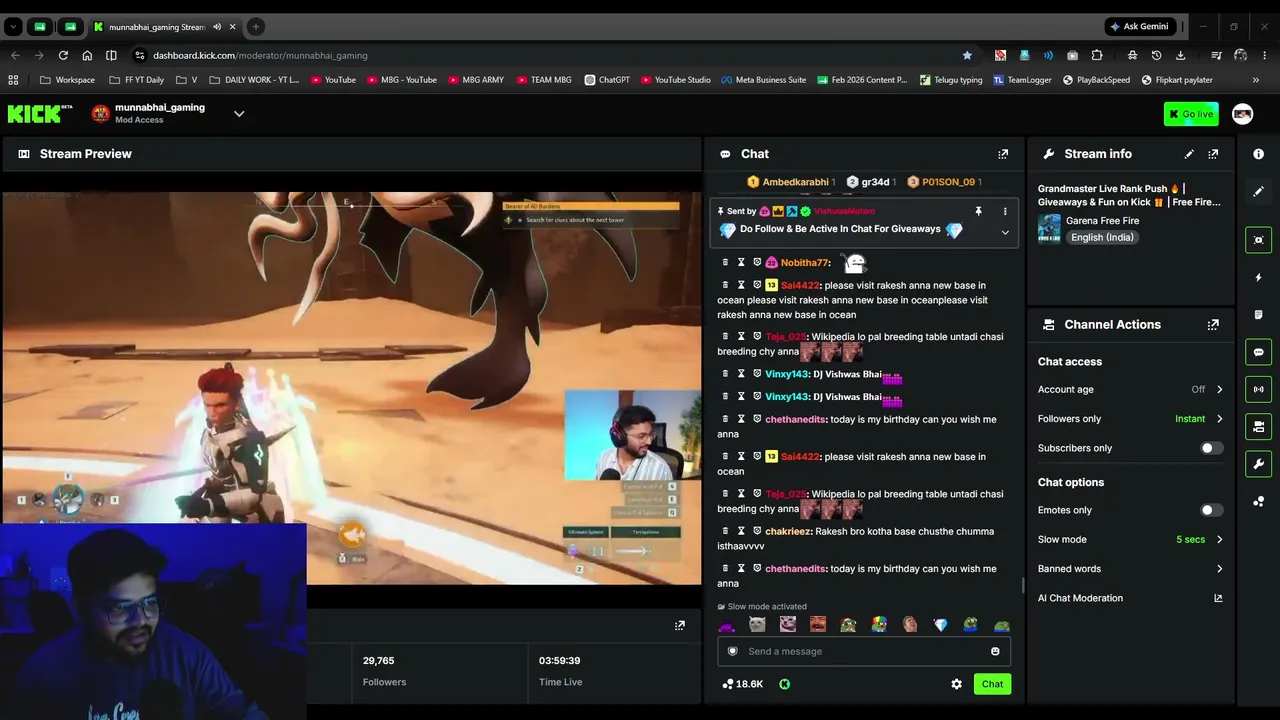1280x720 pixels.
Task: Click the English (India) language tag
Action: (x=1102, y=238)
